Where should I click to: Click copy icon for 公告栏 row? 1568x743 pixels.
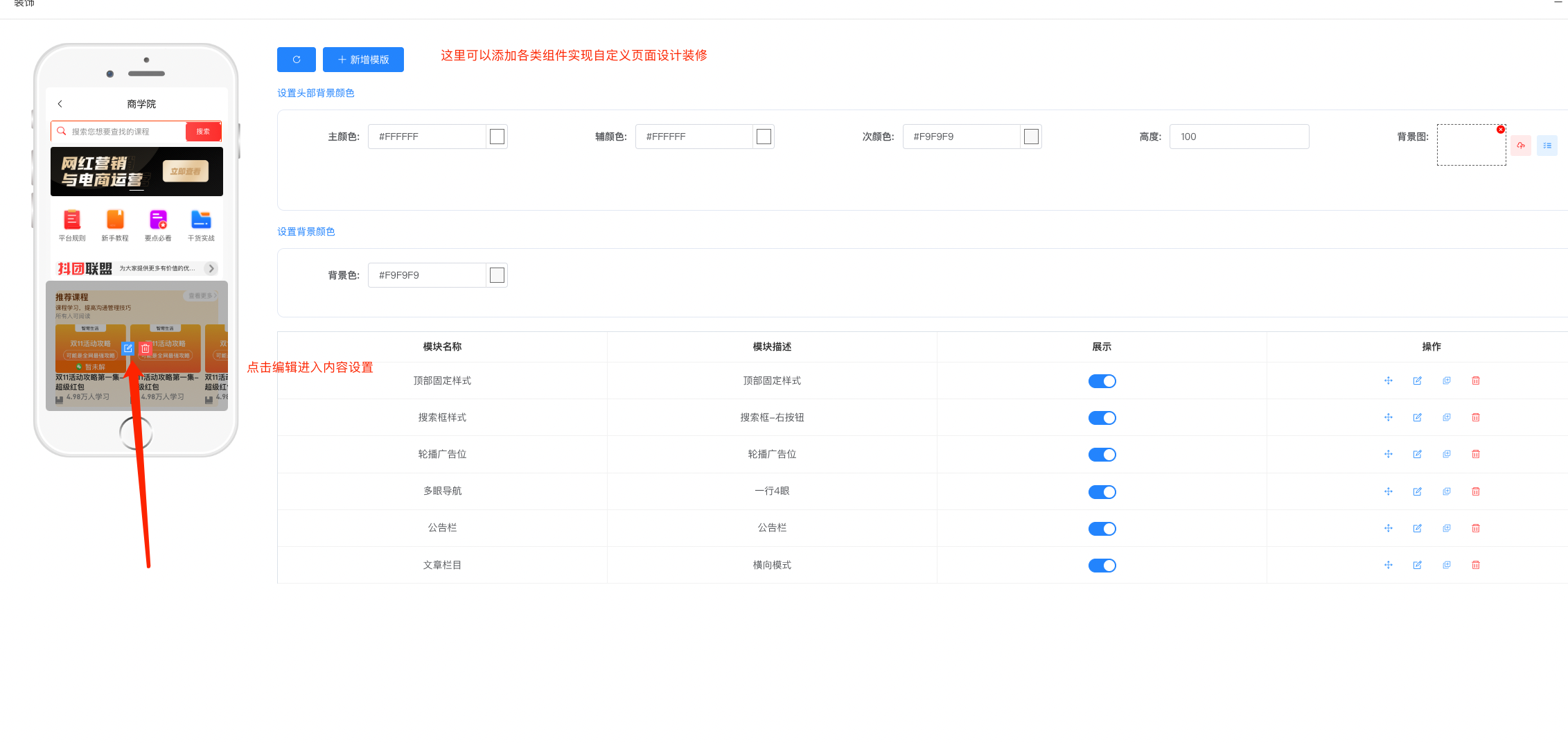coord(1447,528)
